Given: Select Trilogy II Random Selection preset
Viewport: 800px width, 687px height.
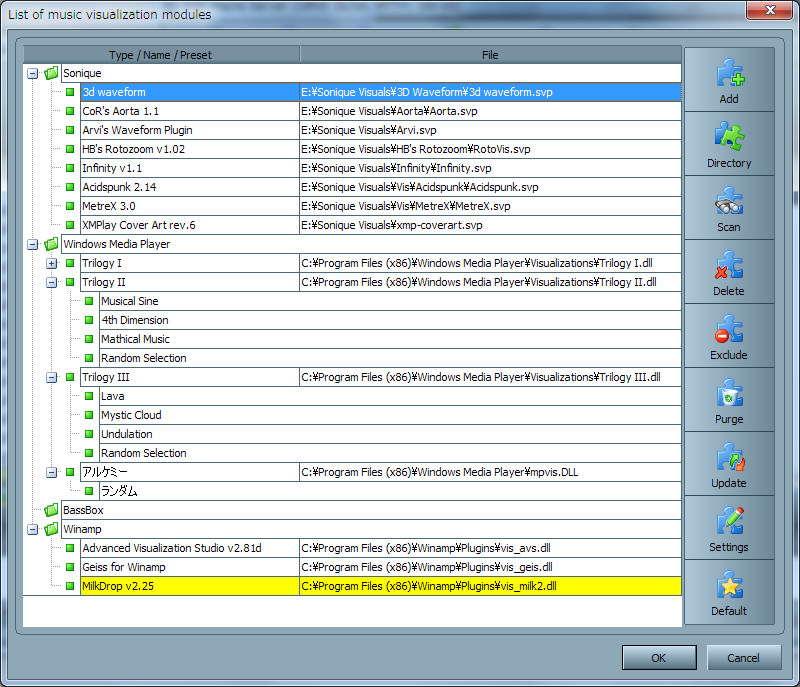Looking at the screenshot, I should coord(143,358).
